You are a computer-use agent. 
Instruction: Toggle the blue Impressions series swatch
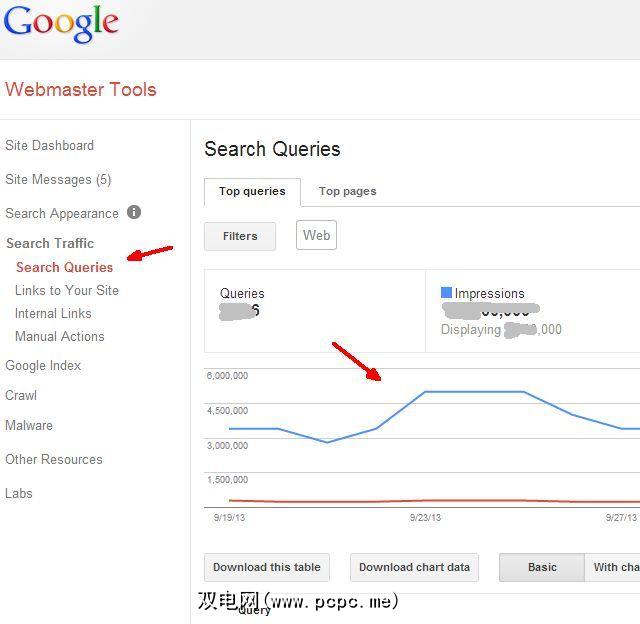446,292
